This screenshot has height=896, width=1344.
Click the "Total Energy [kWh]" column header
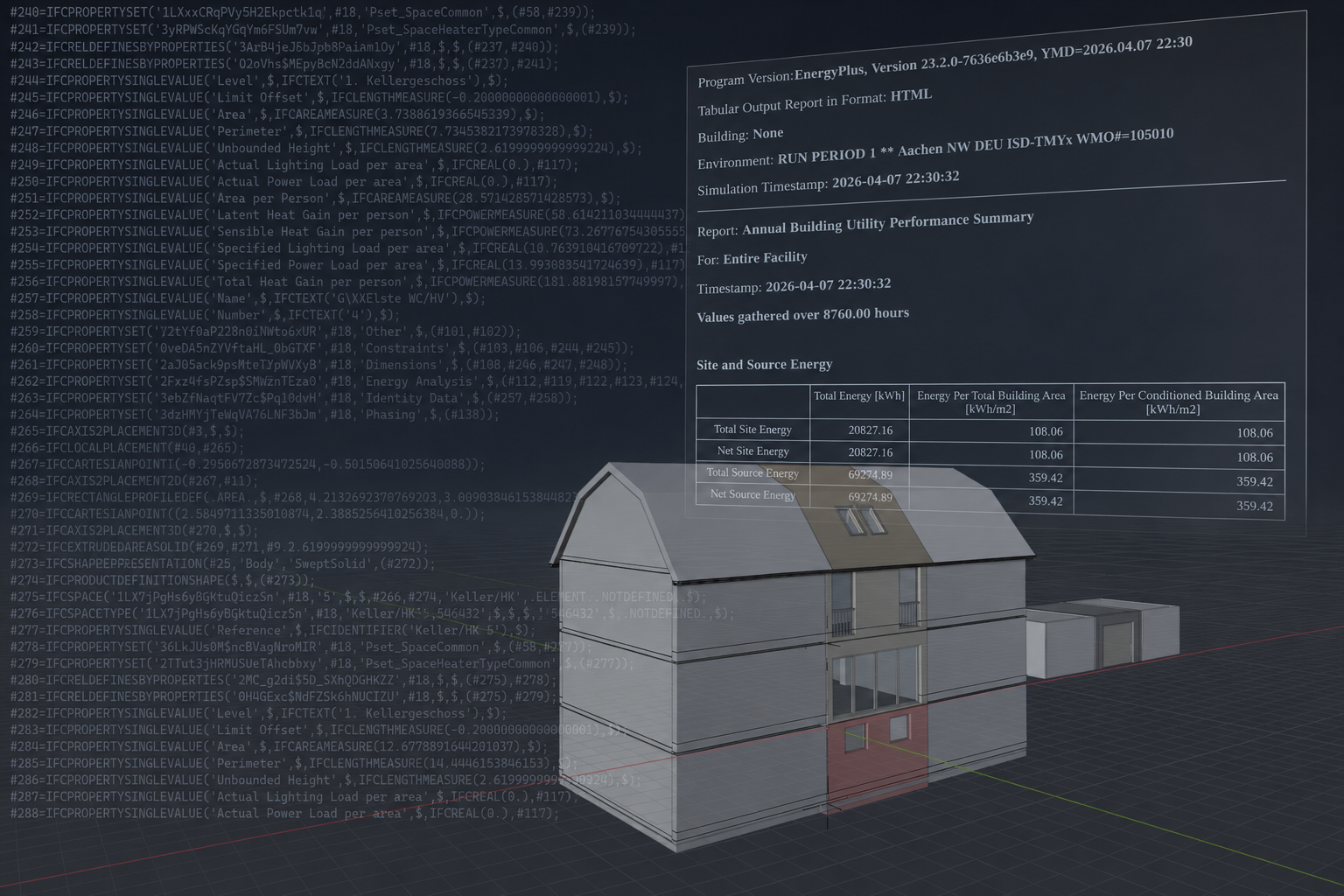click(x=859, y=395)
